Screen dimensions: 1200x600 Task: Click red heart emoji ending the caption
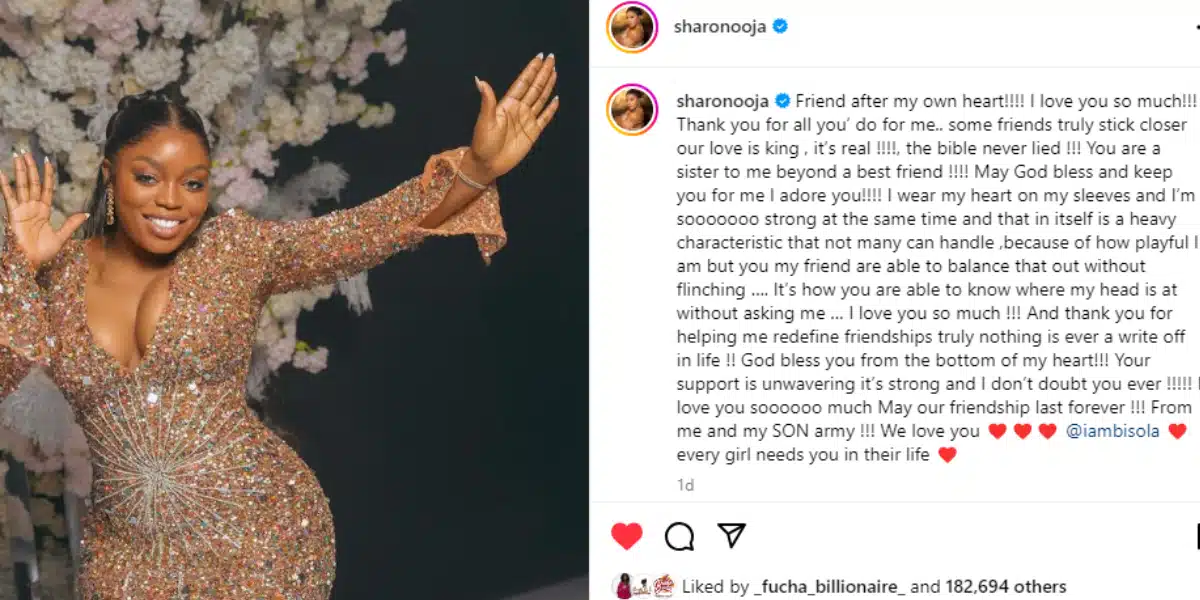tap(948, 455)
